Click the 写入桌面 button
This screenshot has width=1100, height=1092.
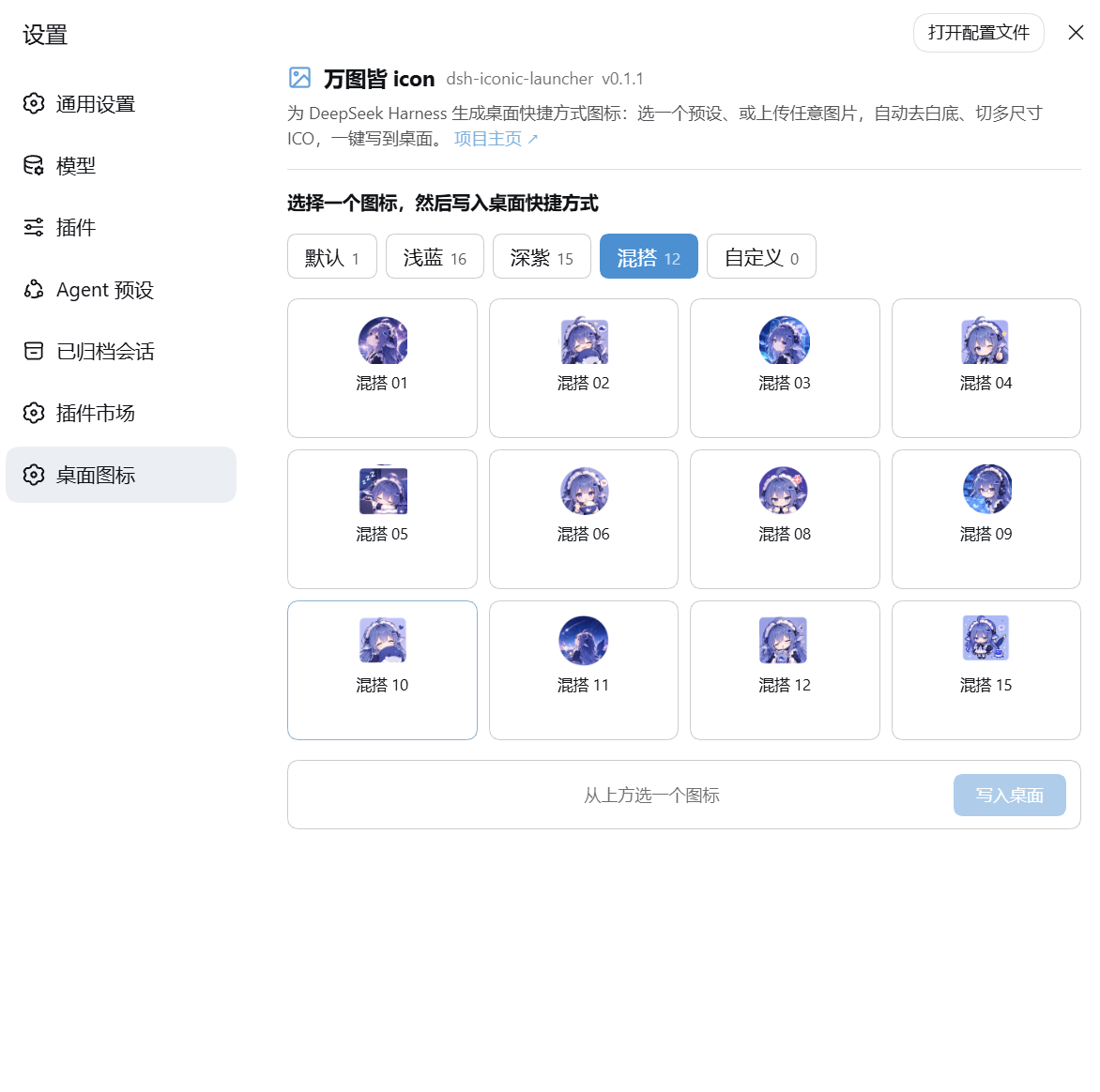[x=1010, y=795]
